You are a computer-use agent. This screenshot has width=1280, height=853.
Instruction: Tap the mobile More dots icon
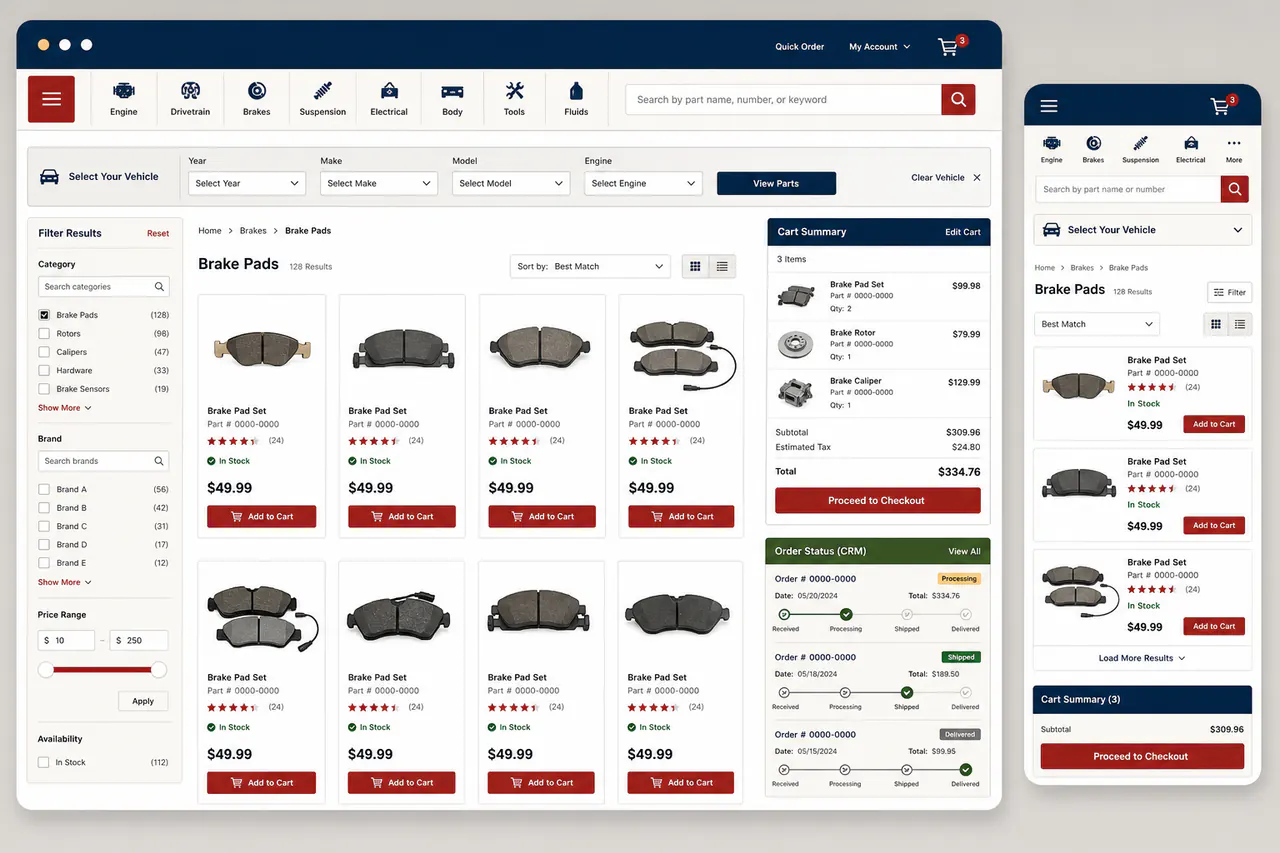click(x=1234, y=143)
